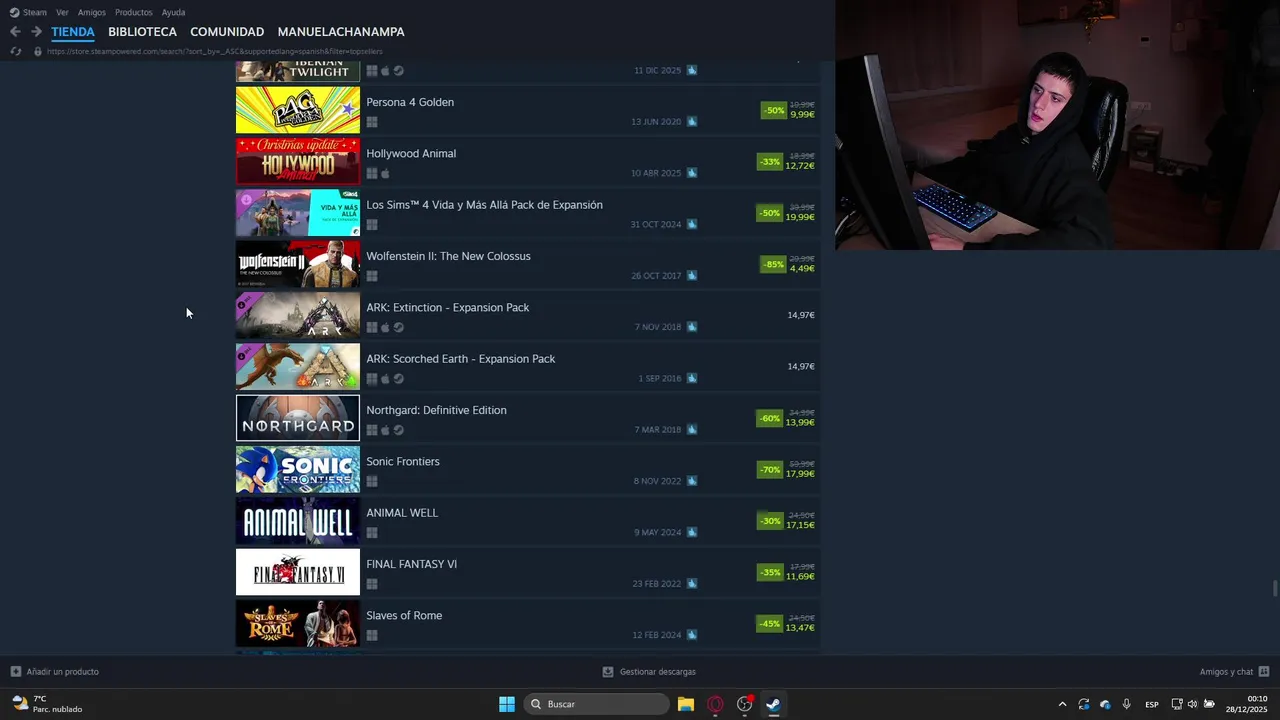
Task: Click Añadir un producto
Action: tap(55, 672)
